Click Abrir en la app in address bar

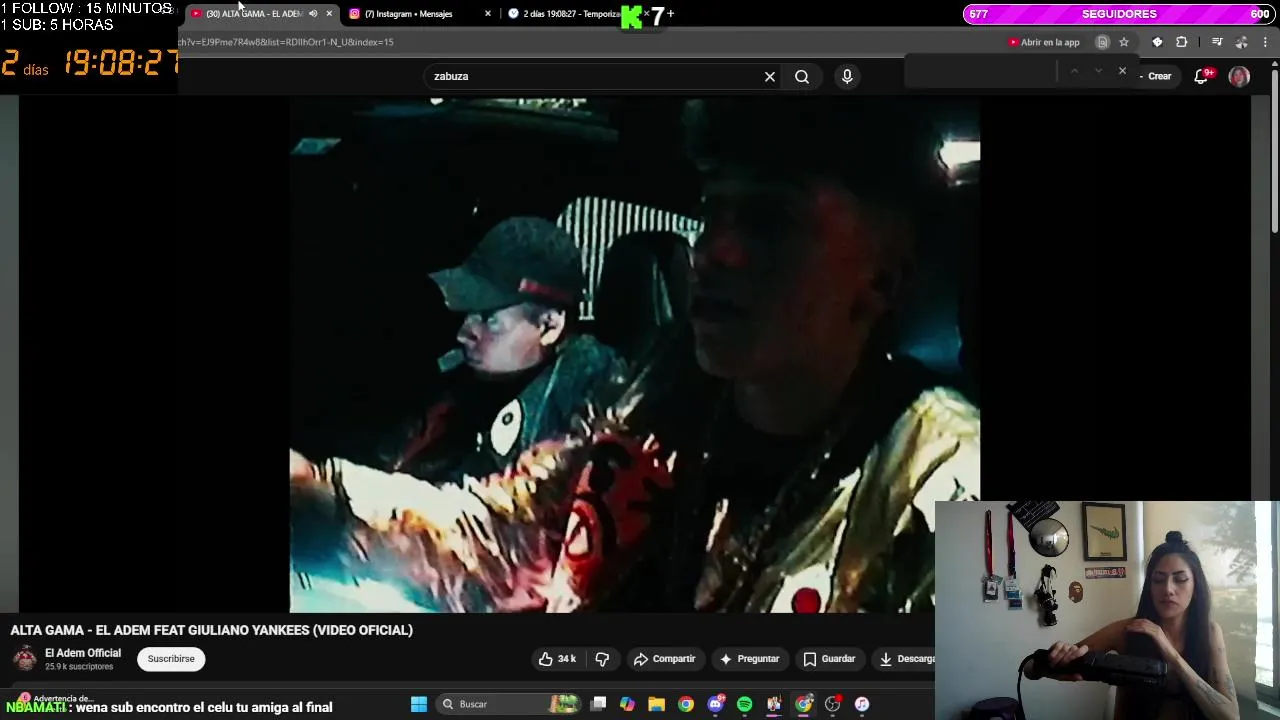1044,42
